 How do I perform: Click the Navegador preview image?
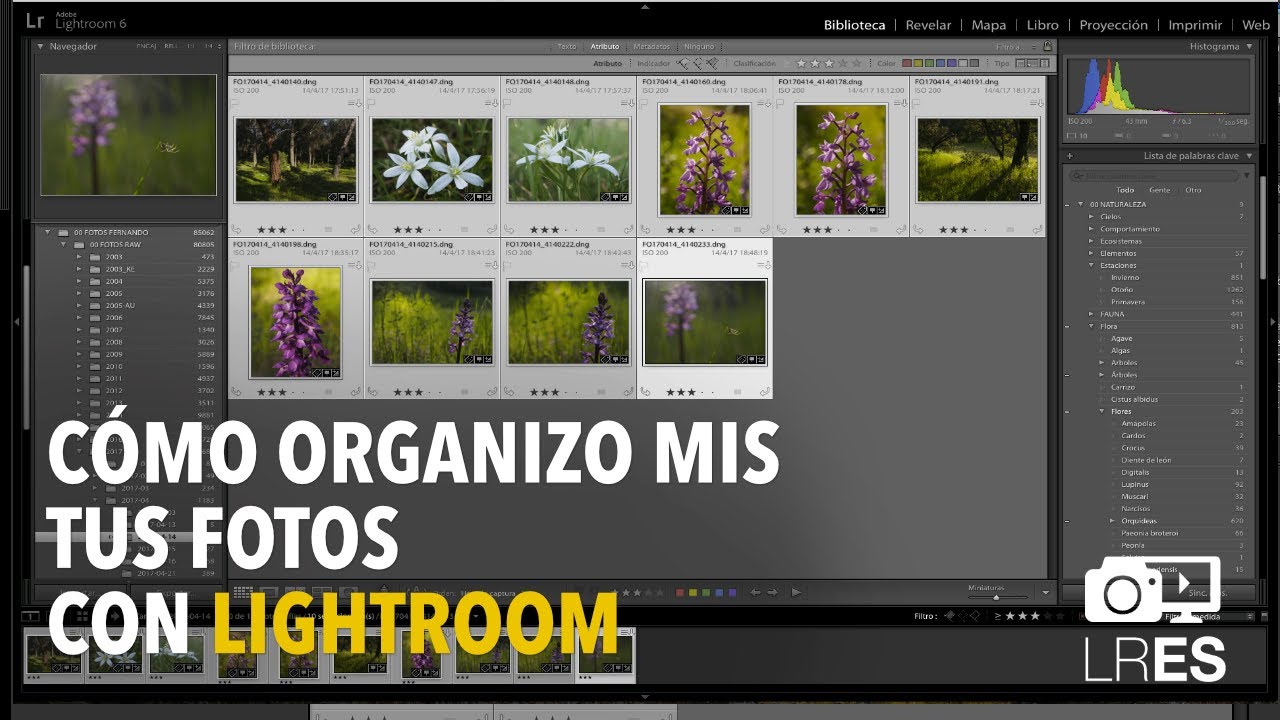pos(128,135)
